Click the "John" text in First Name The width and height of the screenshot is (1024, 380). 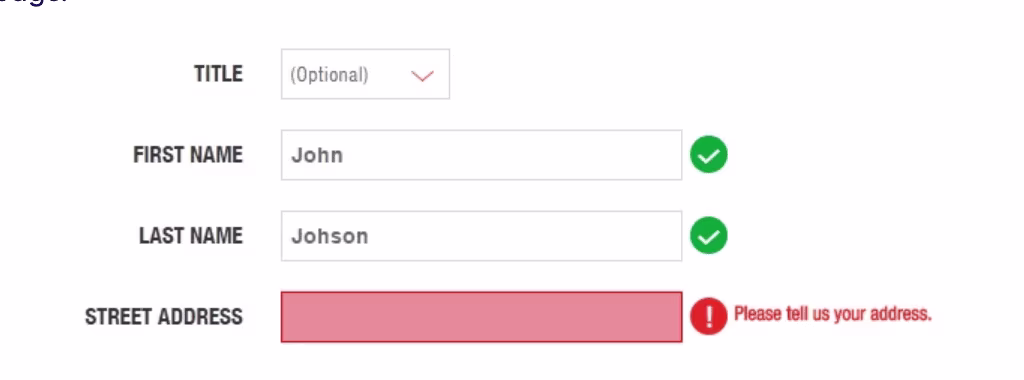pos(317,155)
